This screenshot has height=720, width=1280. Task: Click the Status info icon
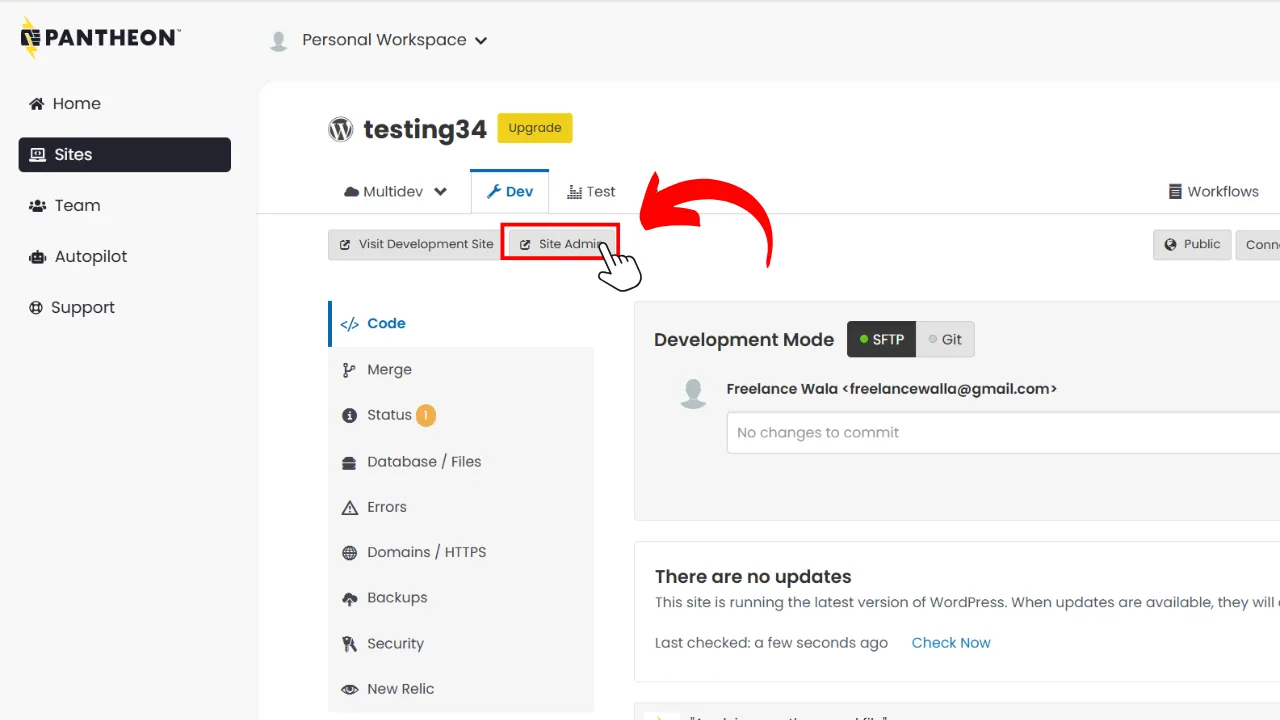(349, 415)
